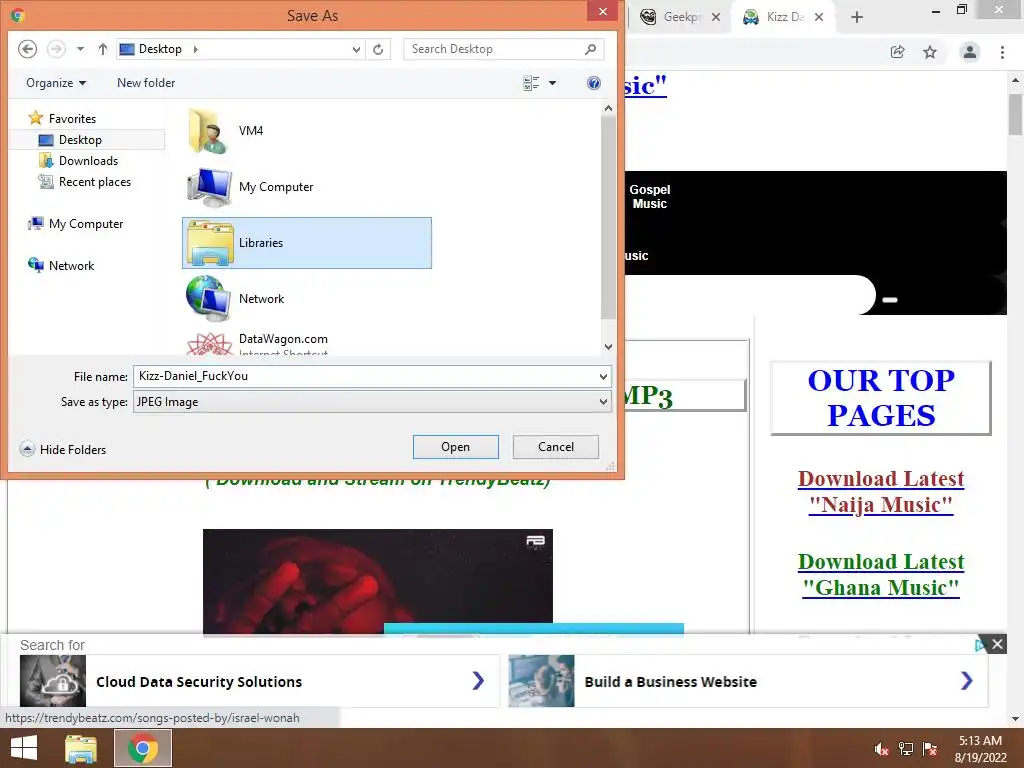The height and width of the screenshot is (768, 1024).
Task: Open a new Chrome tab
Action: pyautogui.click(x=857, y=17)
